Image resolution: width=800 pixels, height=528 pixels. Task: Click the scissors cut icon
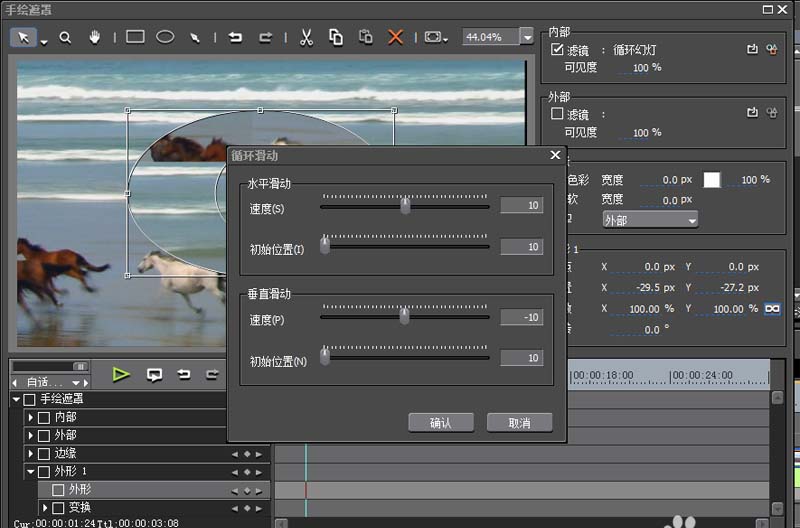(307, 37)
